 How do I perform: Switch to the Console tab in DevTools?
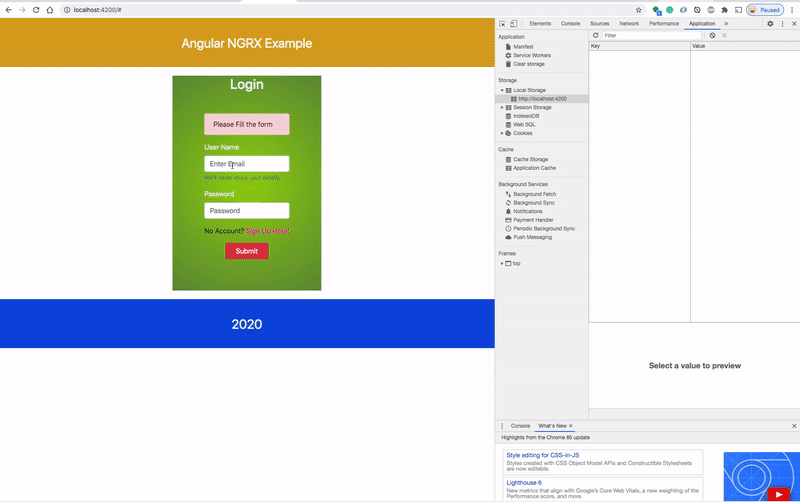pyautogui.click(x=570, y=23)
